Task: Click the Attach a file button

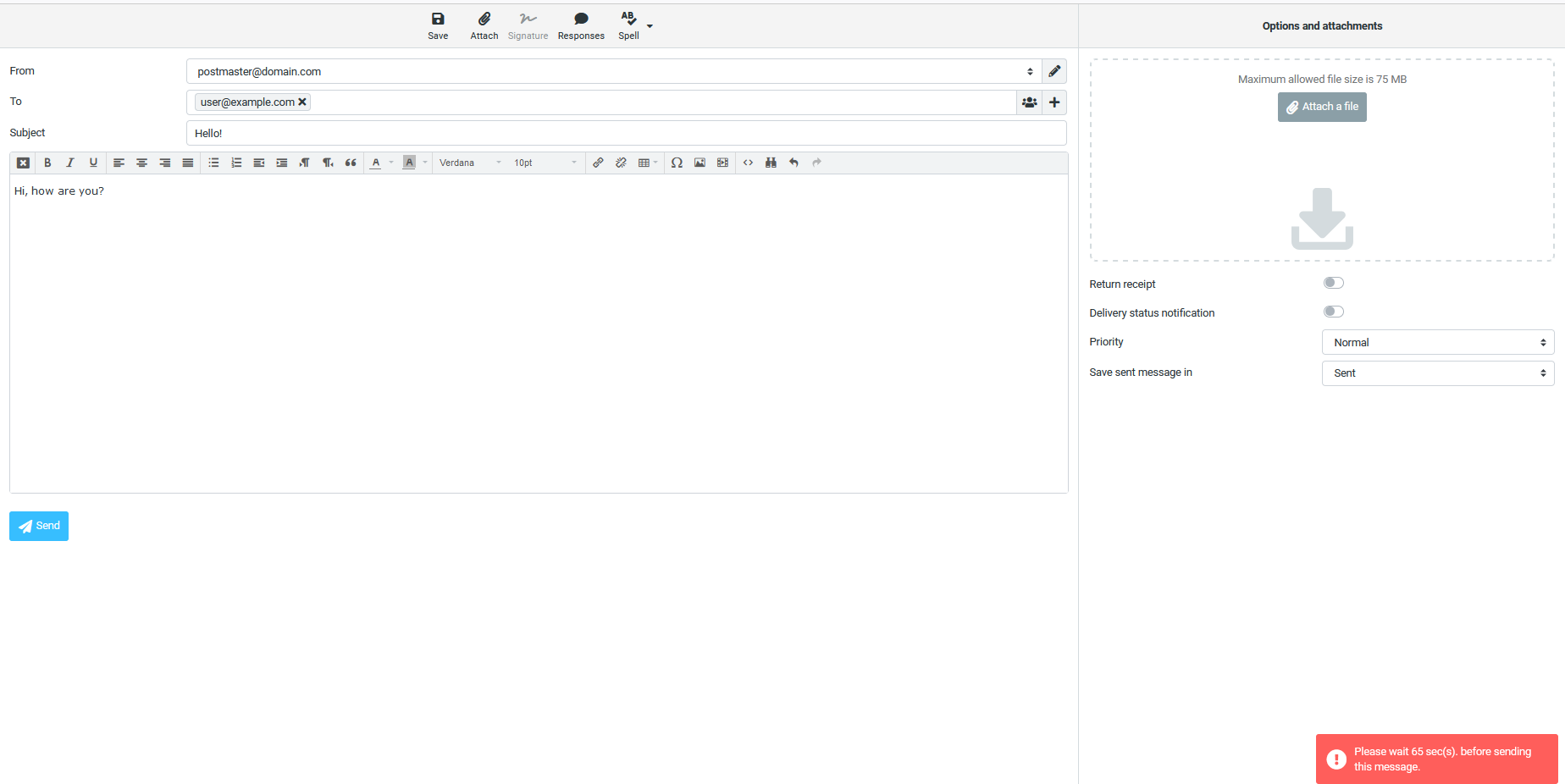Action: (1322, 107)
